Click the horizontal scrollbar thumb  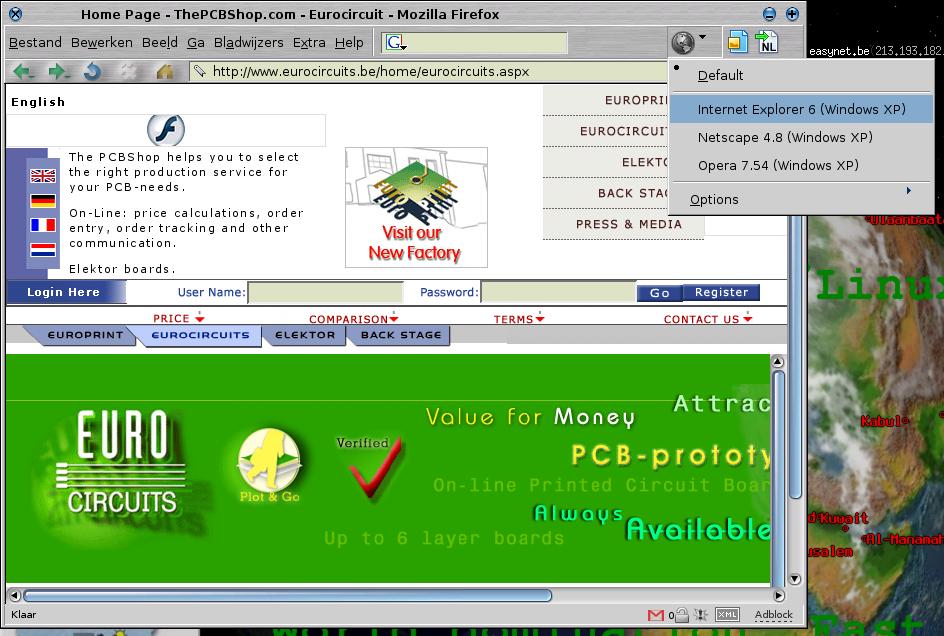click(x=287, y=596)
